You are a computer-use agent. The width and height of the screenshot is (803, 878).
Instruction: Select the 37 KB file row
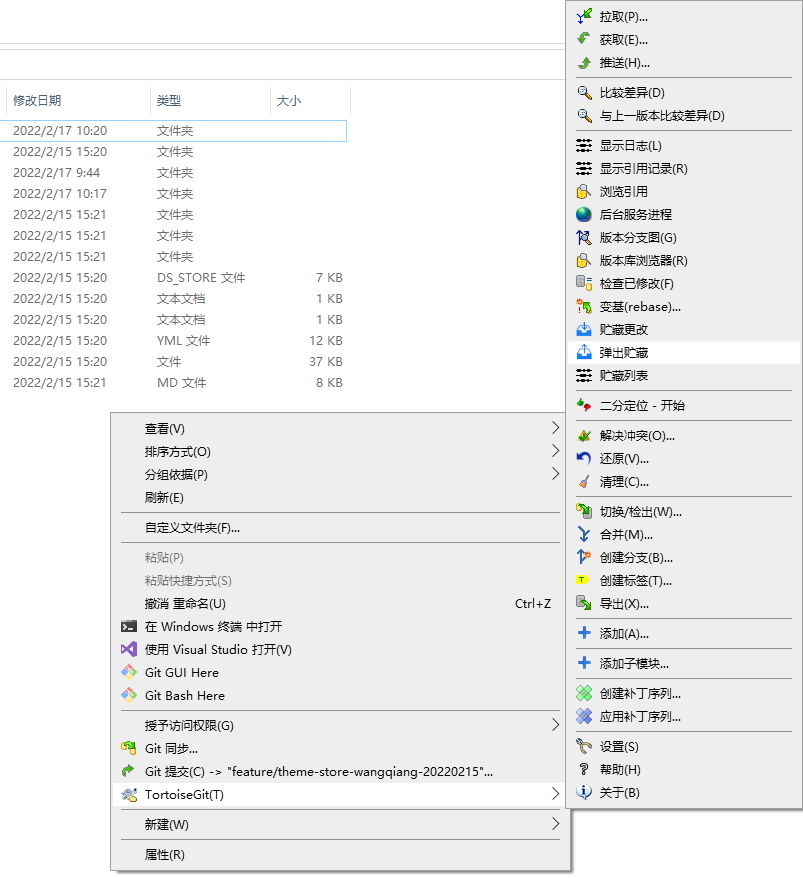[x=173, y=362]
